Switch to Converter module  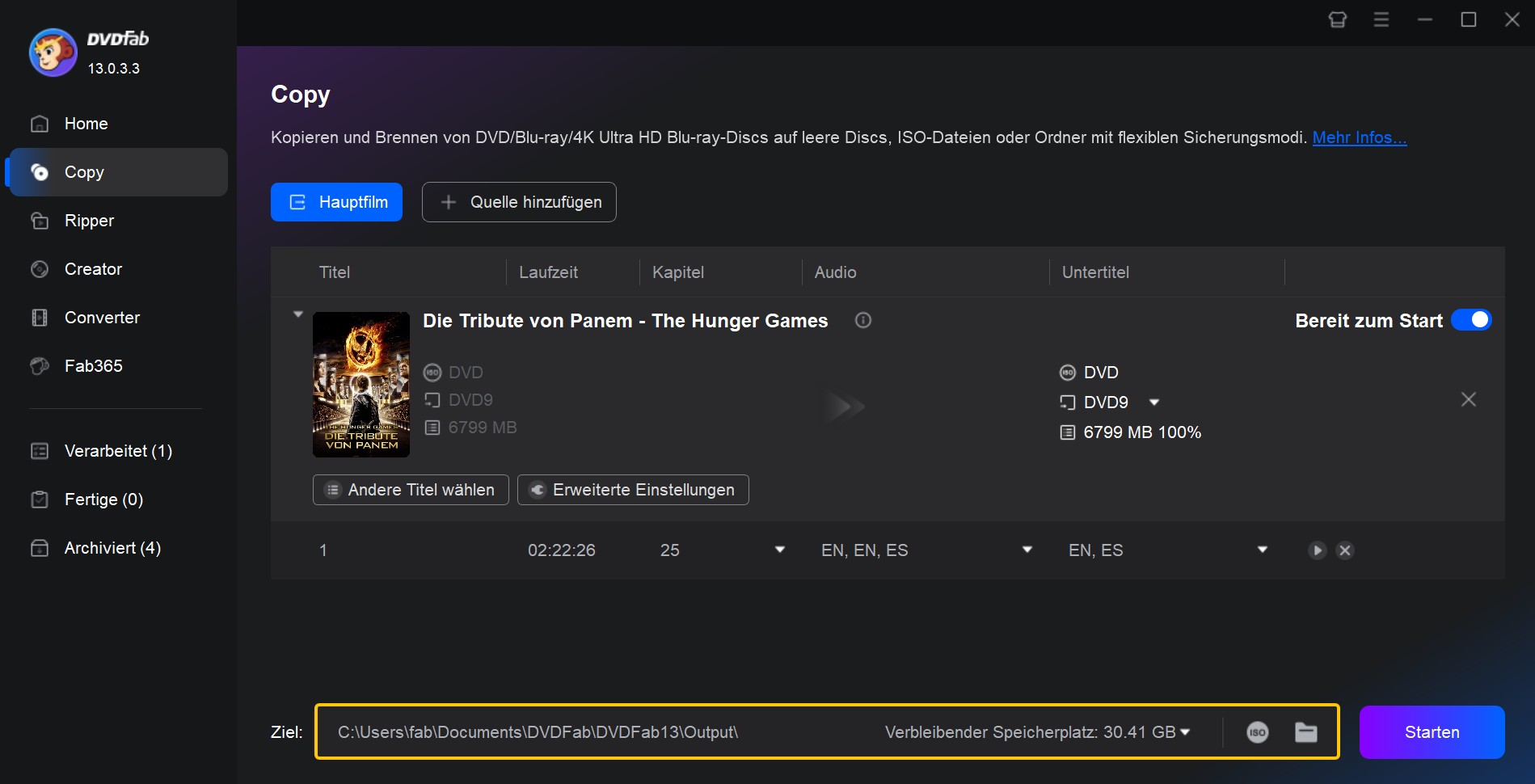pyautogui.click(x=117, y=318)
